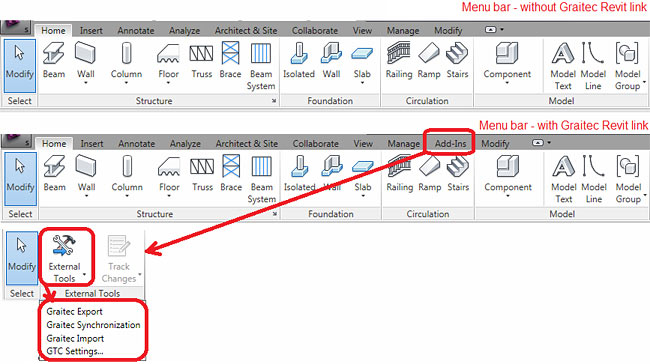
Task: Toggle ribbon minimize button in ribbon without Add-Ins
Action: click(491, 30)
